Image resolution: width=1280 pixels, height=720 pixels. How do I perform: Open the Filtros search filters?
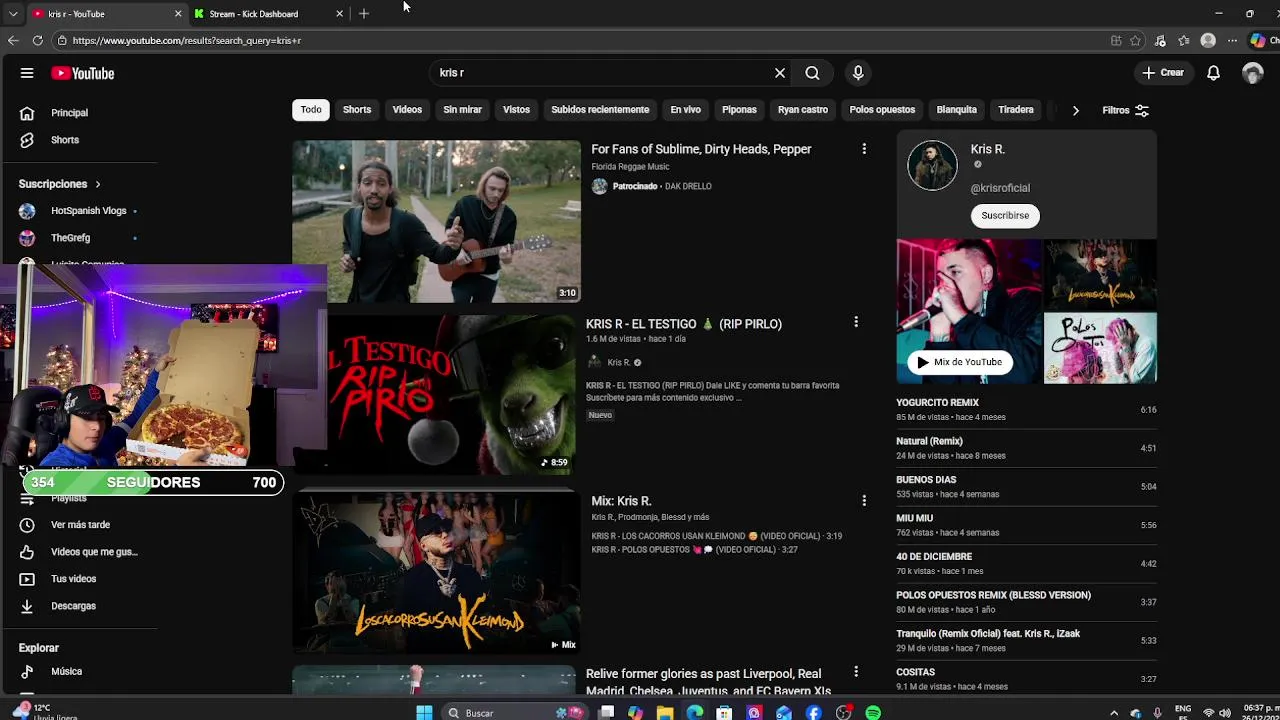1125,110
